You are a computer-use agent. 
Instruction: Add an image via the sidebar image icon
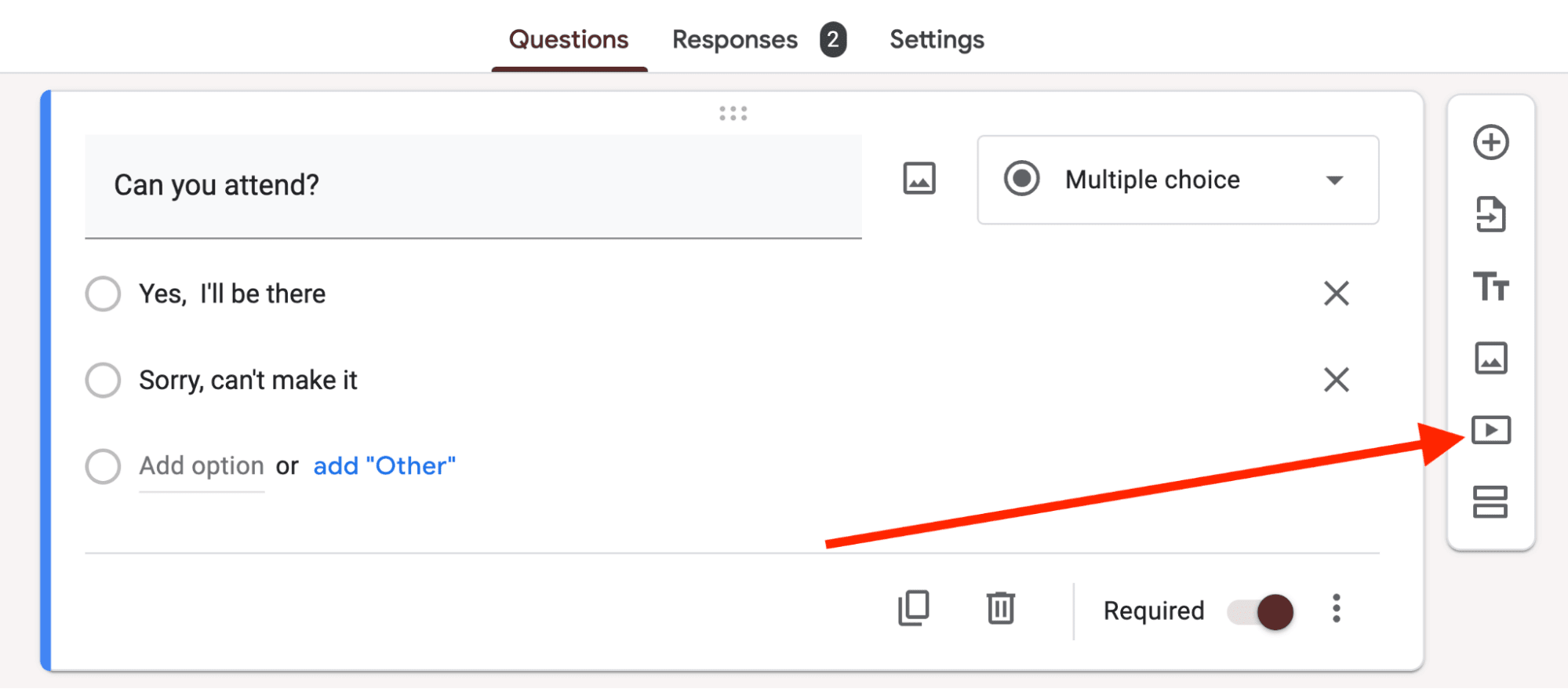coord(1490,359)
